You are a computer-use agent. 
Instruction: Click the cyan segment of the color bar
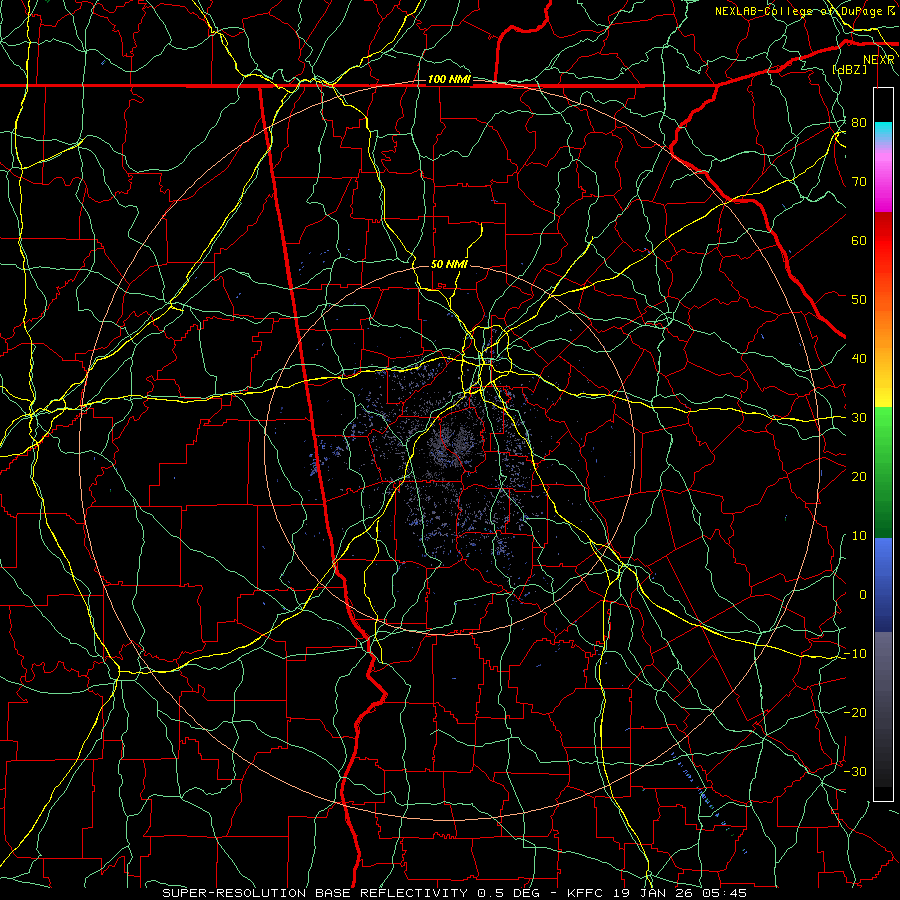tap(883, 131)
